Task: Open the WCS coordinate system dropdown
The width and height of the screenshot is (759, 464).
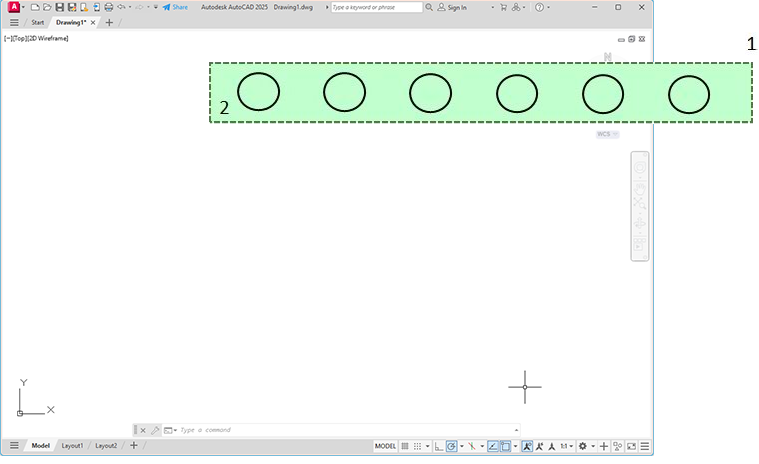Action: pyautogui.click(x=607, y=134)
